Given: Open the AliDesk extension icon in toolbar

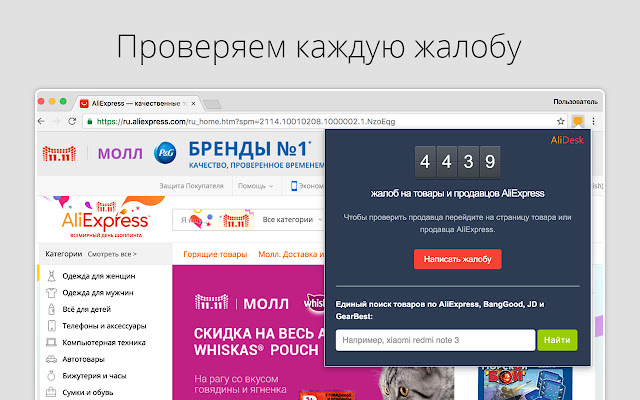Looking at the screenshot, I should click(x=578, y=121).
